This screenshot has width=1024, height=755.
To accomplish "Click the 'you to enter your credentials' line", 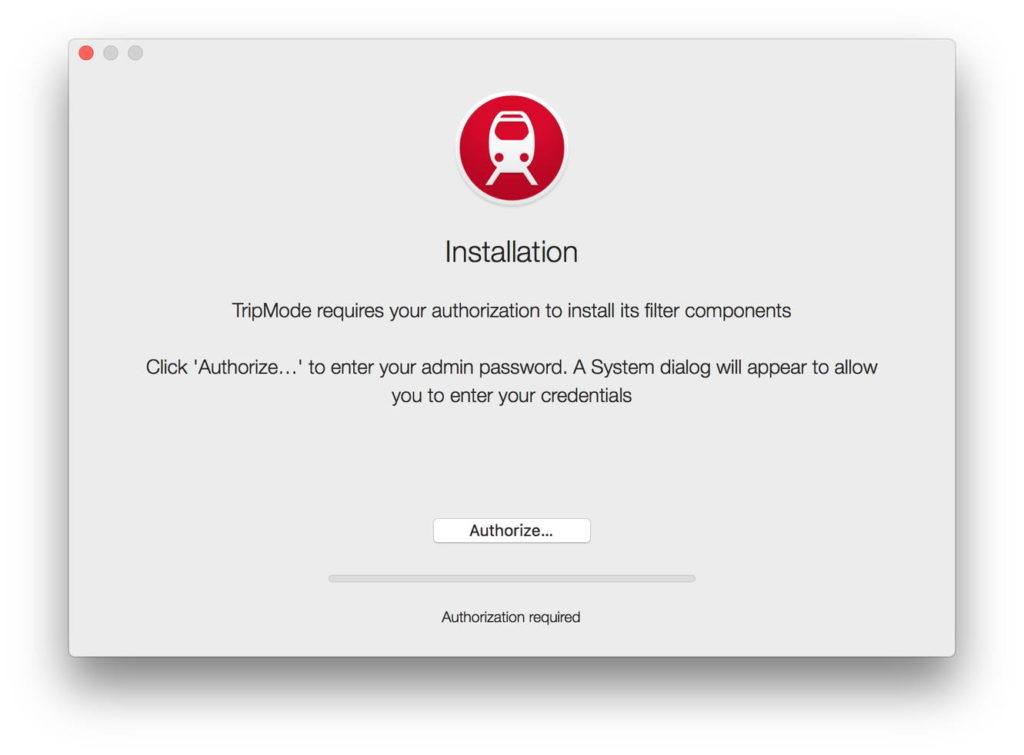I will click(511, 396).
